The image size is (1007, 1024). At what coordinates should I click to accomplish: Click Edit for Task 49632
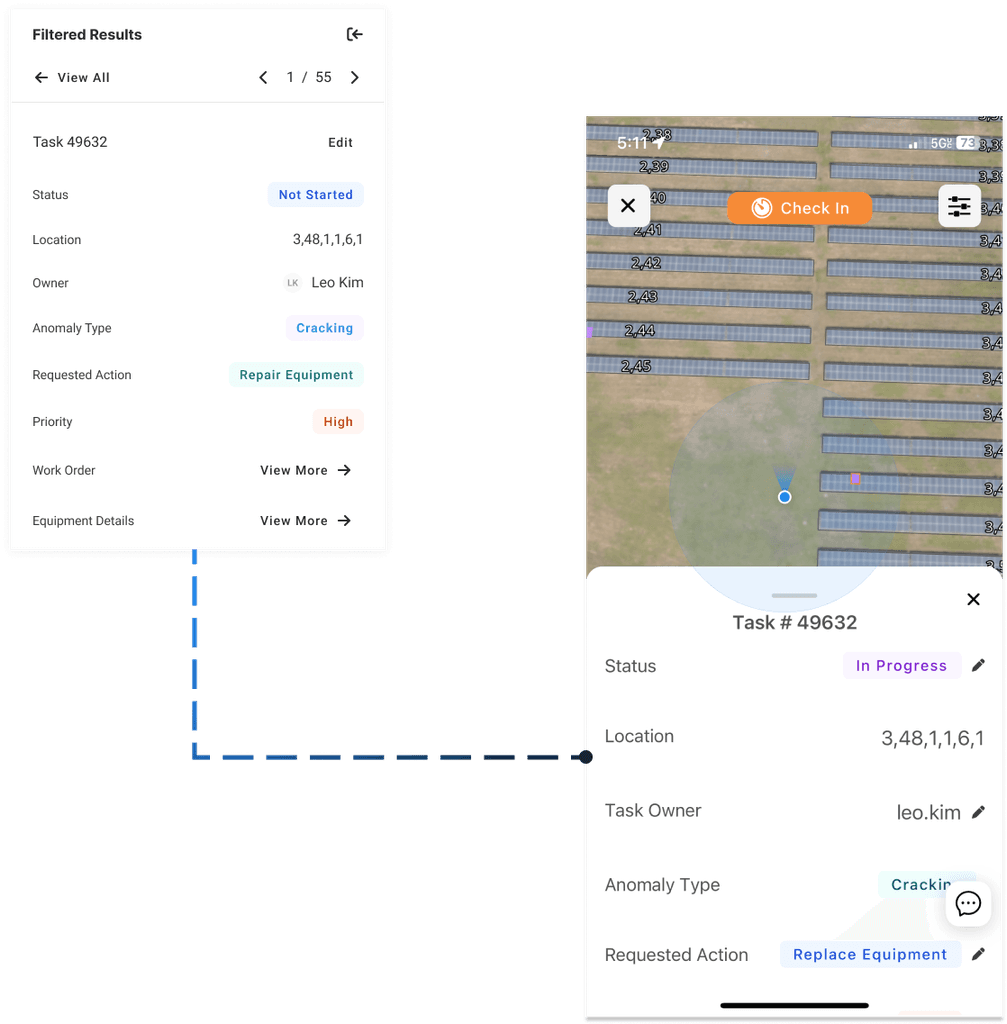tap(340, 142)
